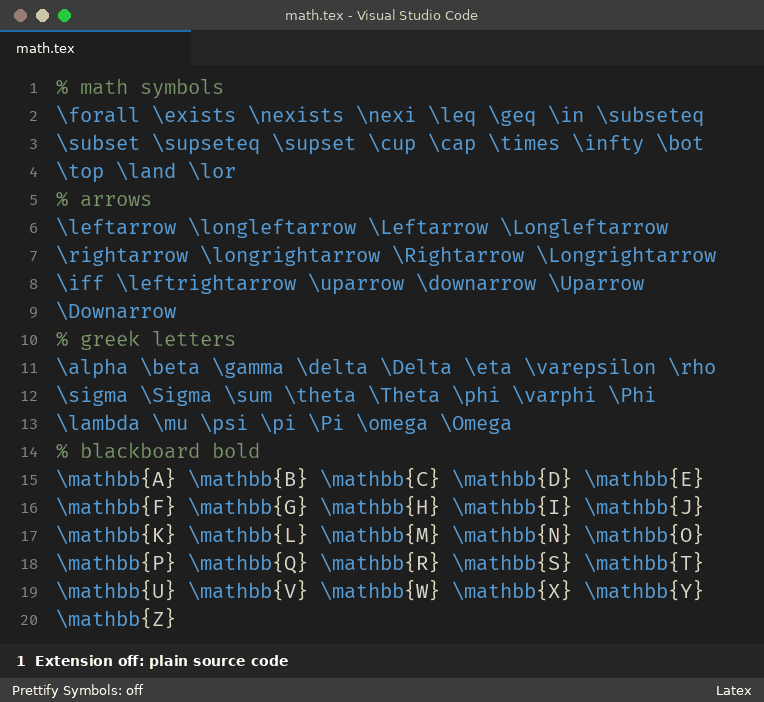Click the \mathbb{N} command
Viewport: 764px width, 702px height.
coord(512,536)
